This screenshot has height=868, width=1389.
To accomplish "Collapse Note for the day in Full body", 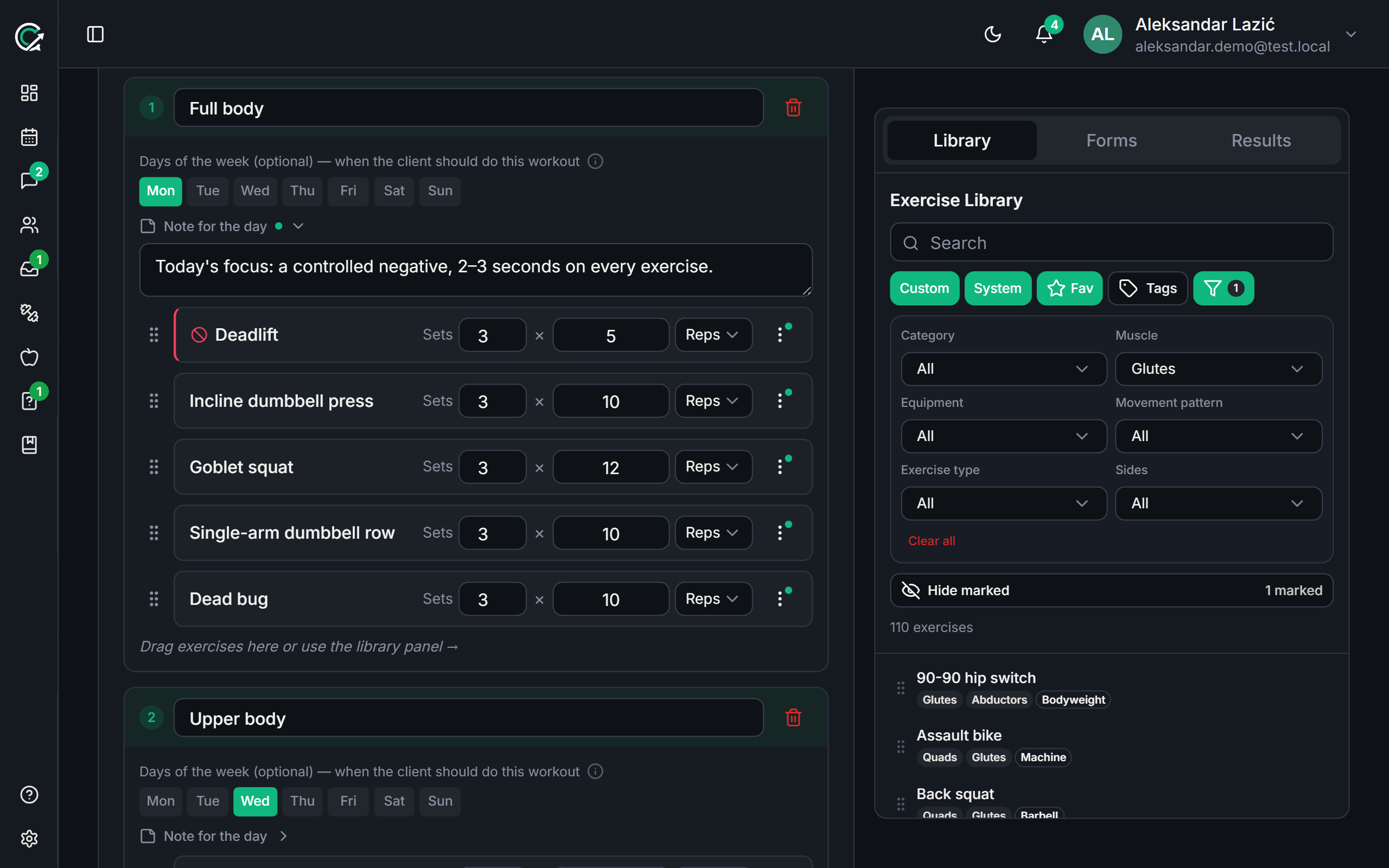I will tap(222, 226).
